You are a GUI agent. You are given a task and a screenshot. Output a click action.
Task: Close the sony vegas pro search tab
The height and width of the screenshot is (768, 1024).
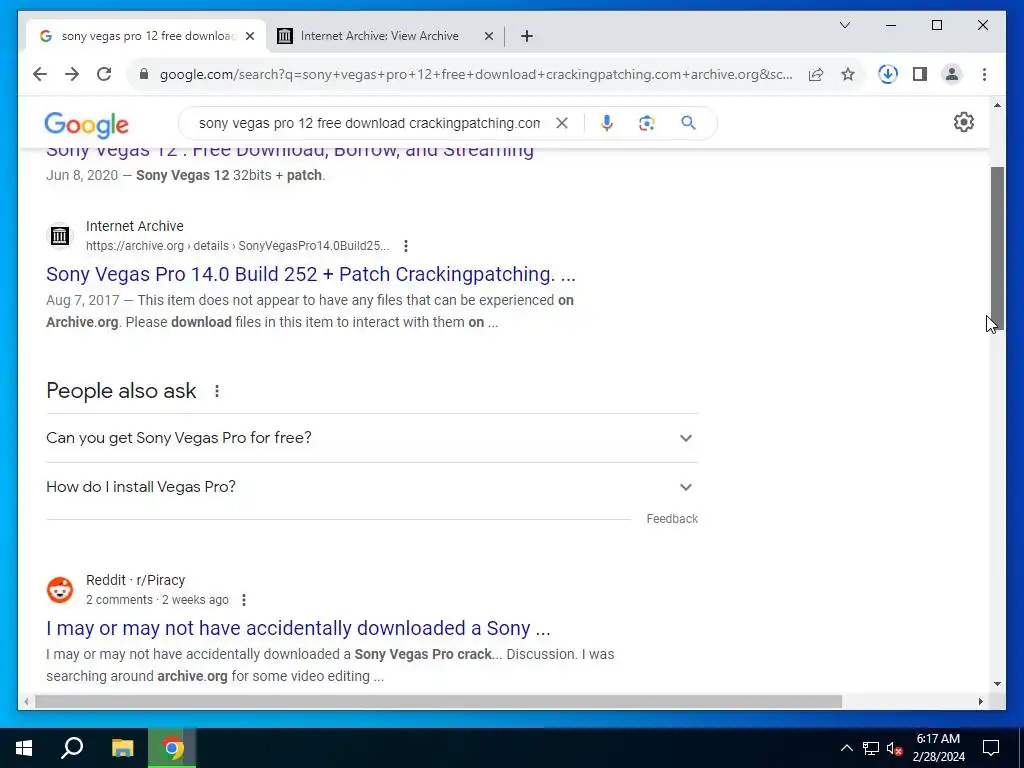click(249, 37)
